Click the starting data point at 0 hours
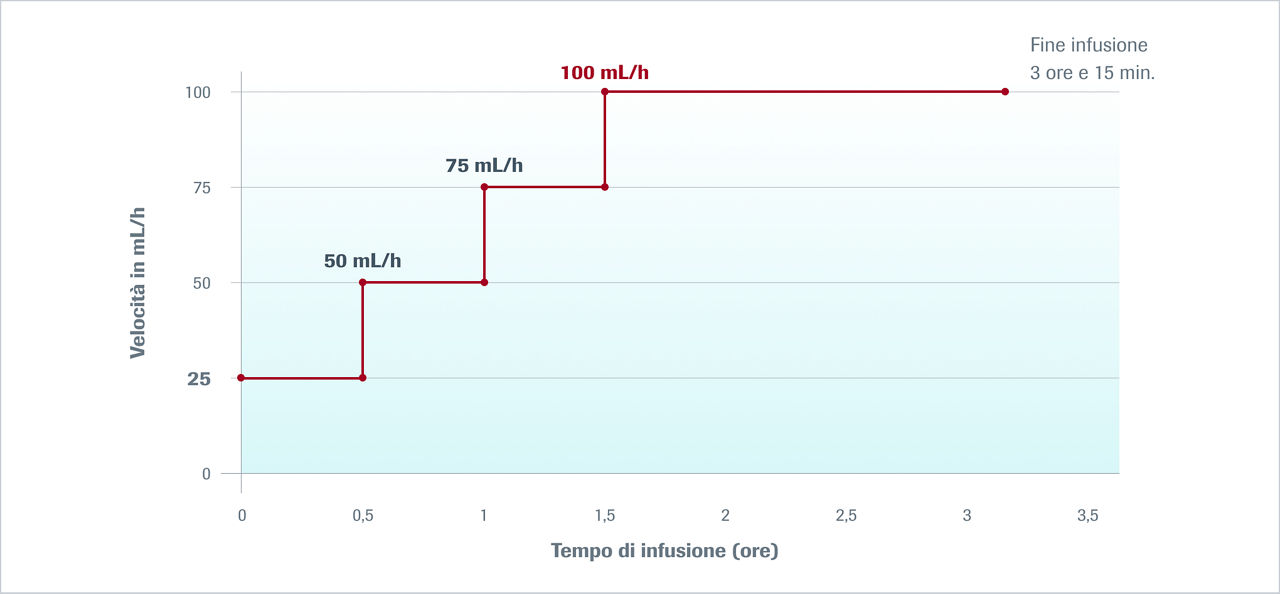 [241, 378]
